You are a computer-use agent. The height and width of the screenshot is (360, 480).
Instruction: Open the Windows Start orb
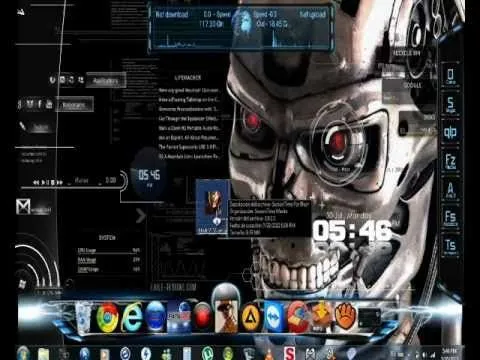point(23,353)
